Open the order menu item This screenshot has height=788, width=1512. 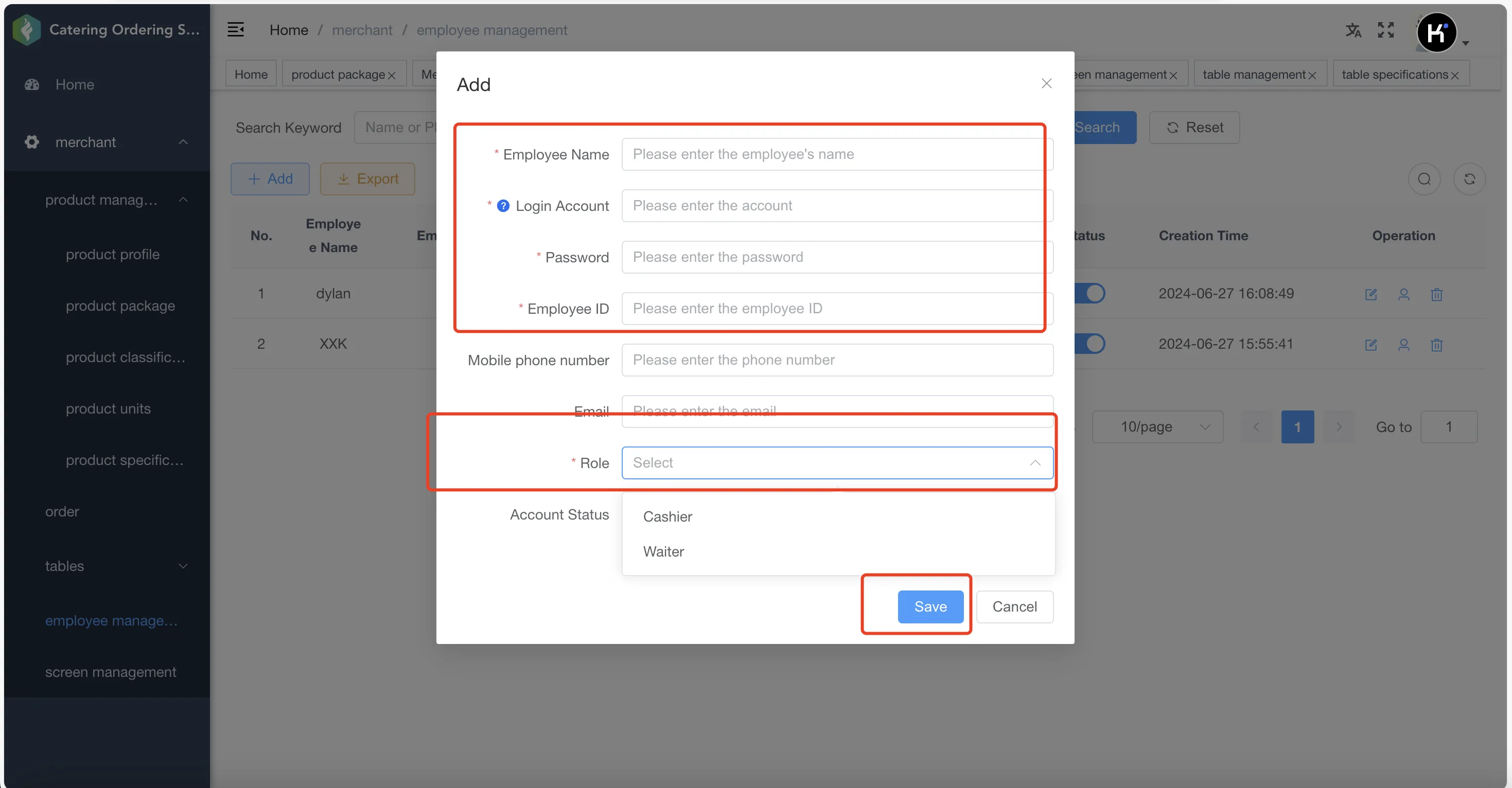pyautogui.click(x=62, y=512)
